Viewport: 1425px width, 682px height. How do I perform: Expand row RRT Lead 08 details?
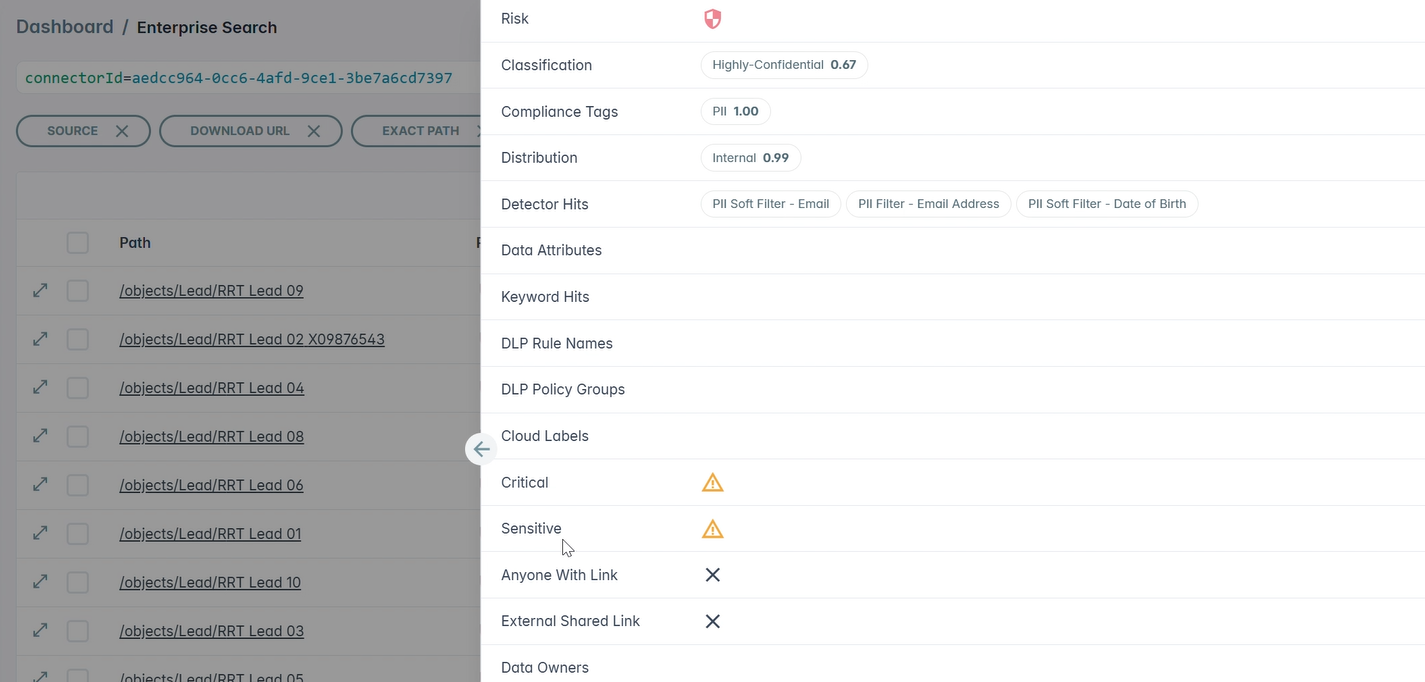(40, 436)
